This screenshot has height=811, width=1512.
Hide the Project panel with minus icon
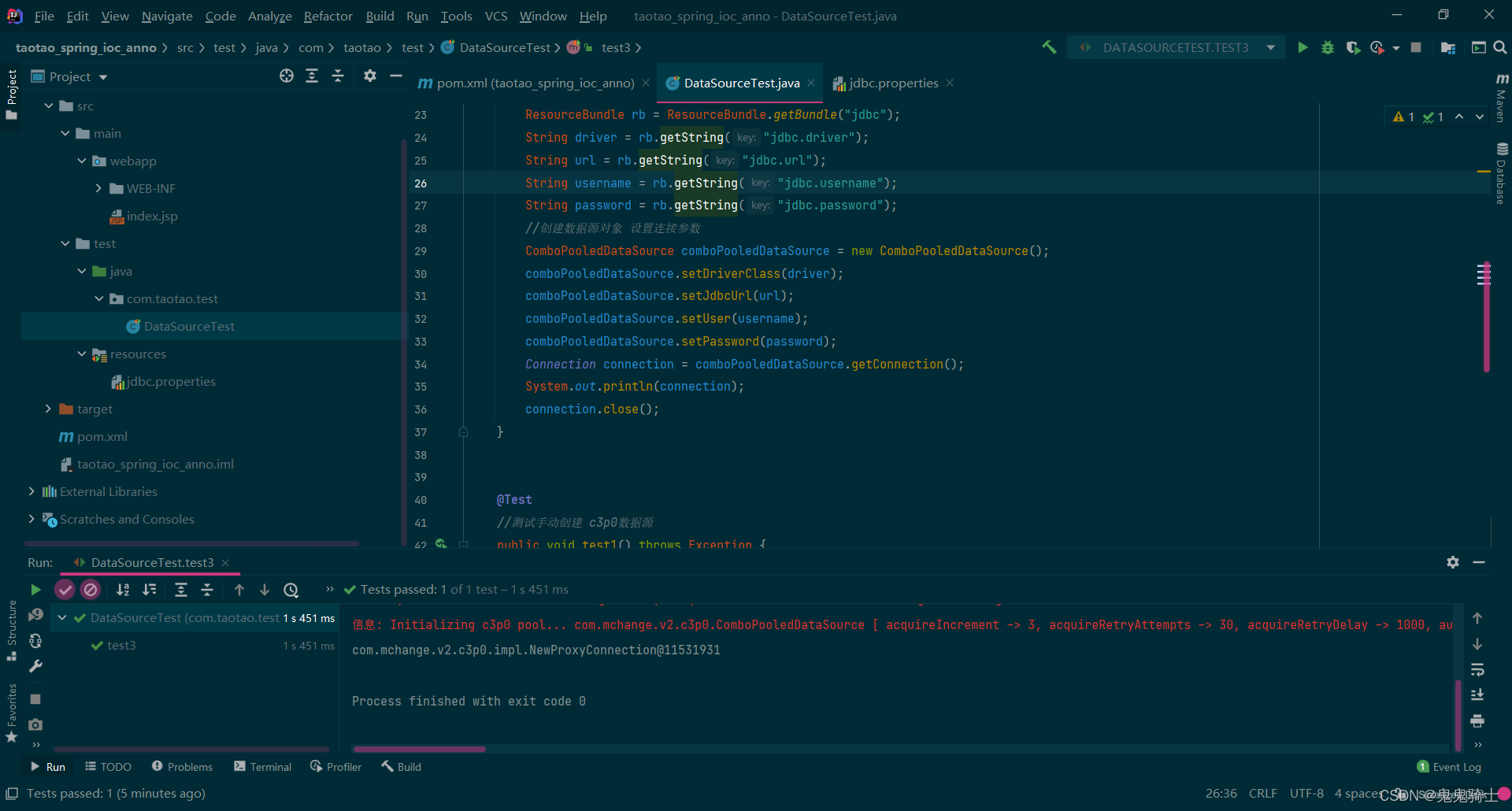click(396, 76)
